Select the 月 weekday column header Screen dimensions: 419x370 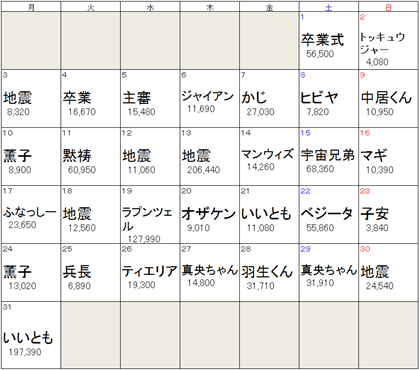(31, 7)
